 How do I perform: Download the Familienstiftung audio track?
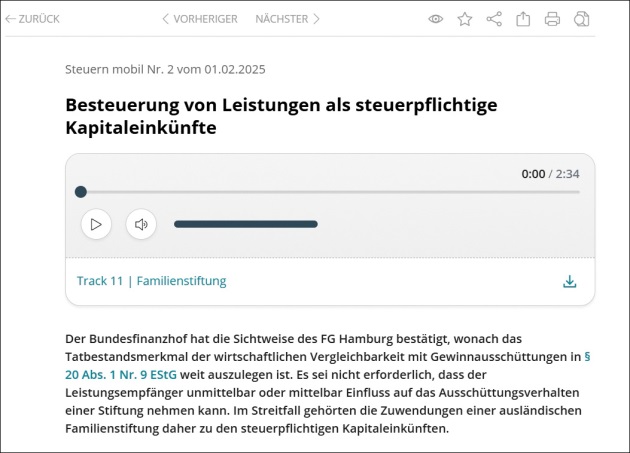[x=569, y=281]
